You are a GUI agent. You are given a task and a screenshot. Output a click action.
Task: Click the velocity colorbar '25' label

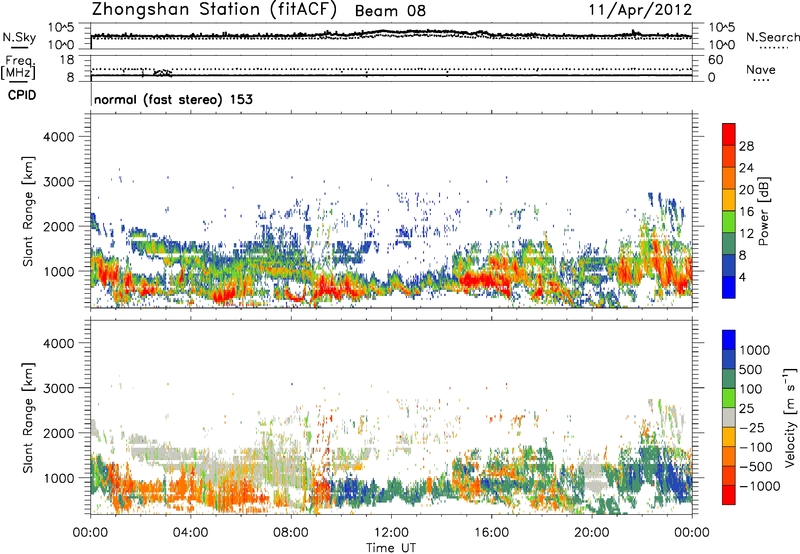tap(747, 409)
